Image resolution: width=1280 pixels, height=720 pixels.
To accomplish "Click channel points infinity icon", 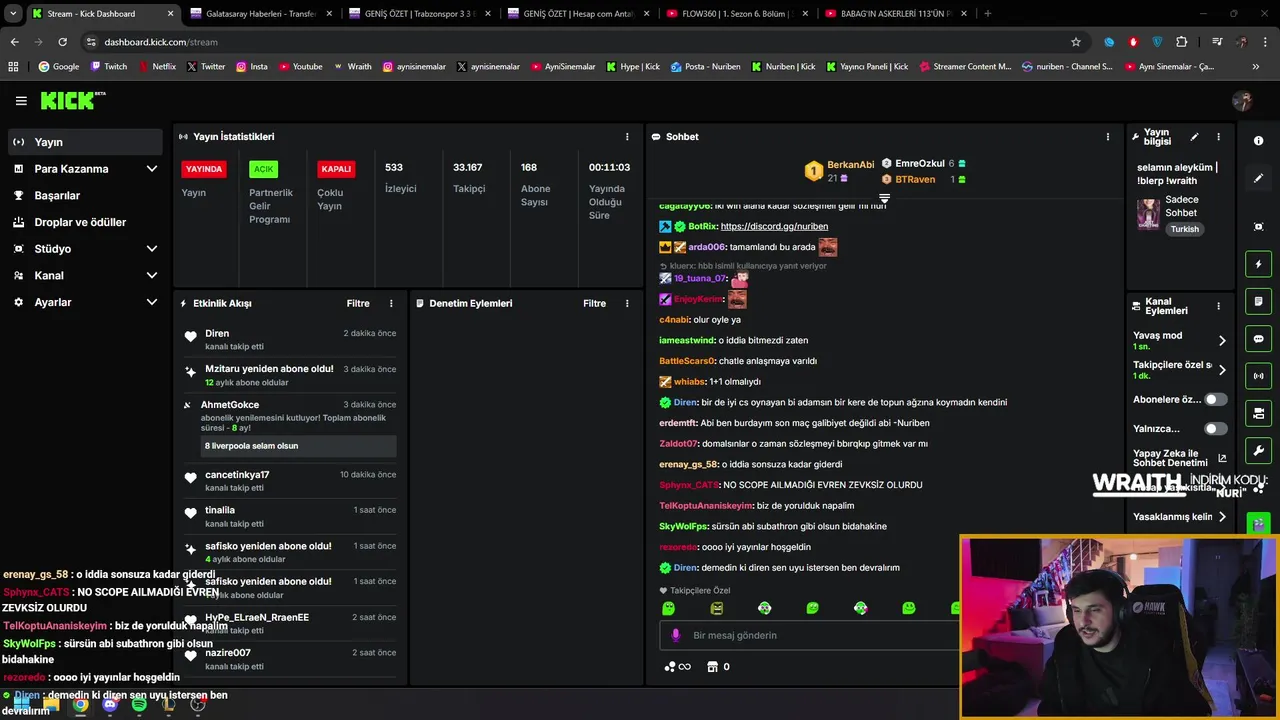I will [677, 667].
